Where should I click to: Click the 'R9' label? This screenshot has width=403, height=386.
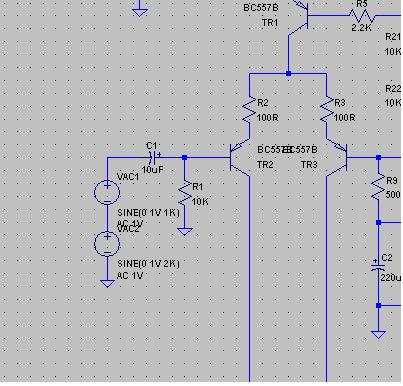click(392, 181)
